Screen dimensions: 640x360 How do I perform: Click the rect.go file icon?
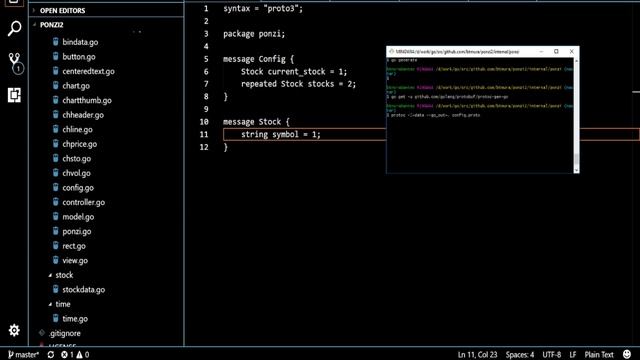pos(56,246)
